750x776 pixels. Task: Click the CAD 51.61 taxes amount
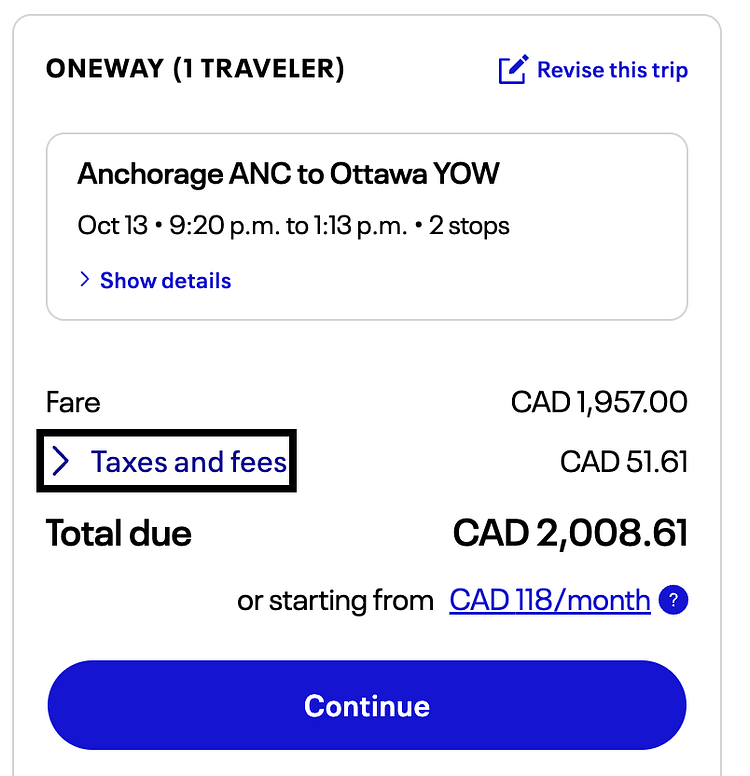coord(624,462)
